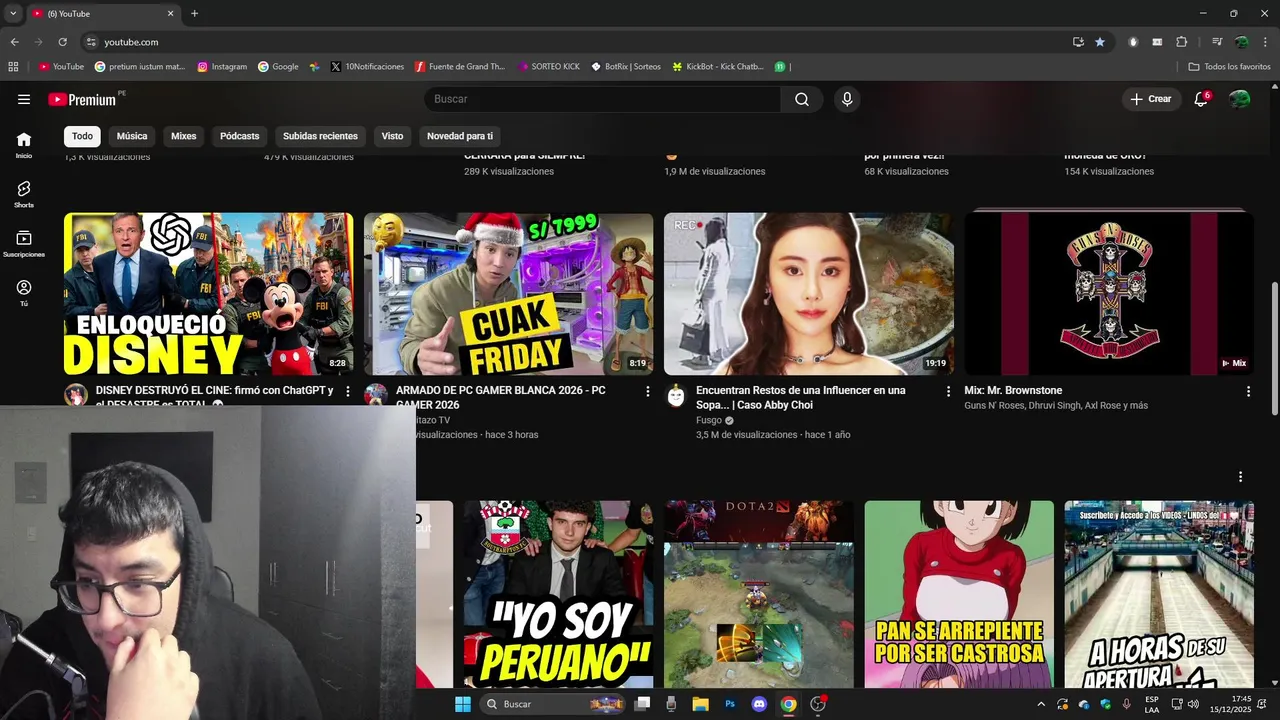Click the Crear button
Image resolution: width=1280 pixels, height=720 pixels.
[1151, 99]
